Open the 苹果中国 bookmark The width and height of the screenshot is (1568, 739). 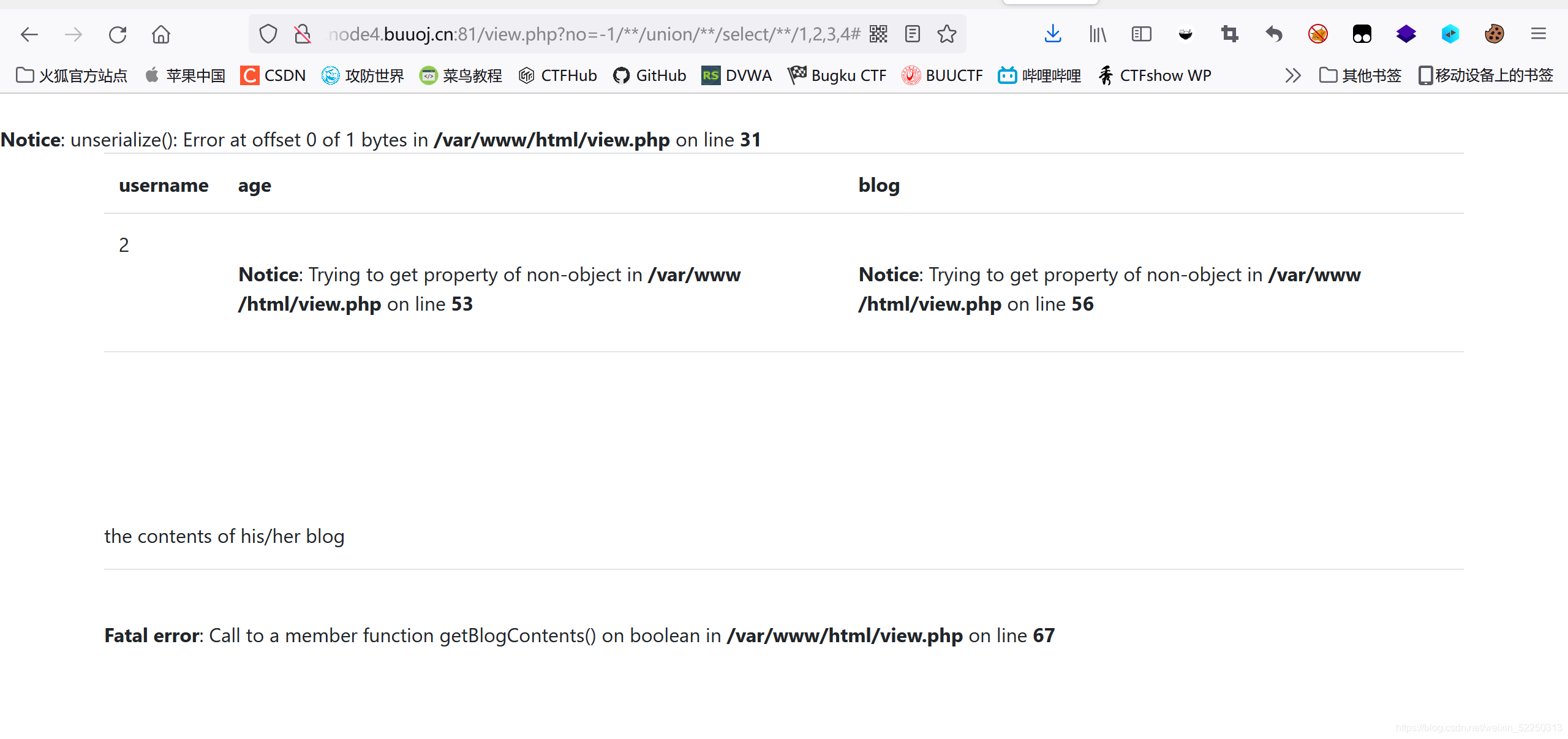tap(186, 76)
